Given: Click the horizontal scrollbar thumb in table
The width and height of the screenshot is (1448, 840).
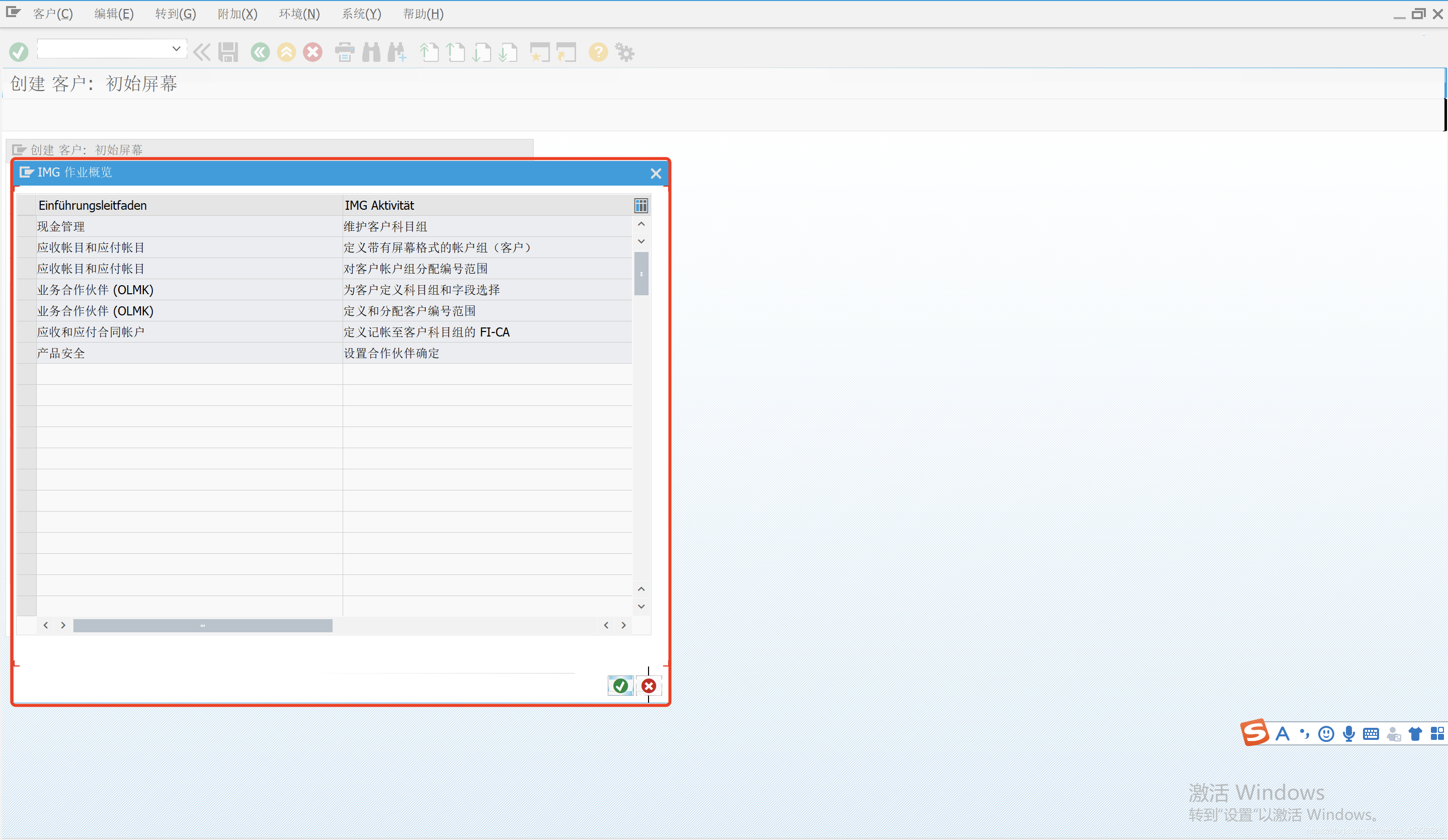Looking at the screenshot, I should pos(202,625).
